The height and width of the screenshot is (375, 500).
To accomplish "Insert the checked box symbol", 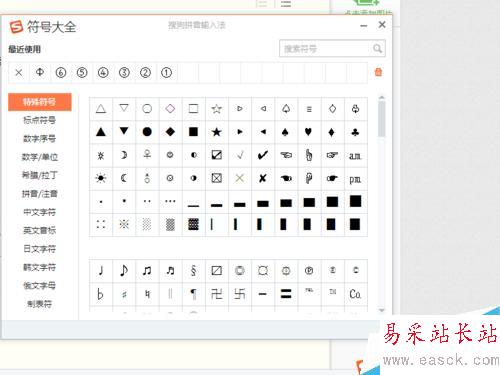I will [x=217, y=155].
